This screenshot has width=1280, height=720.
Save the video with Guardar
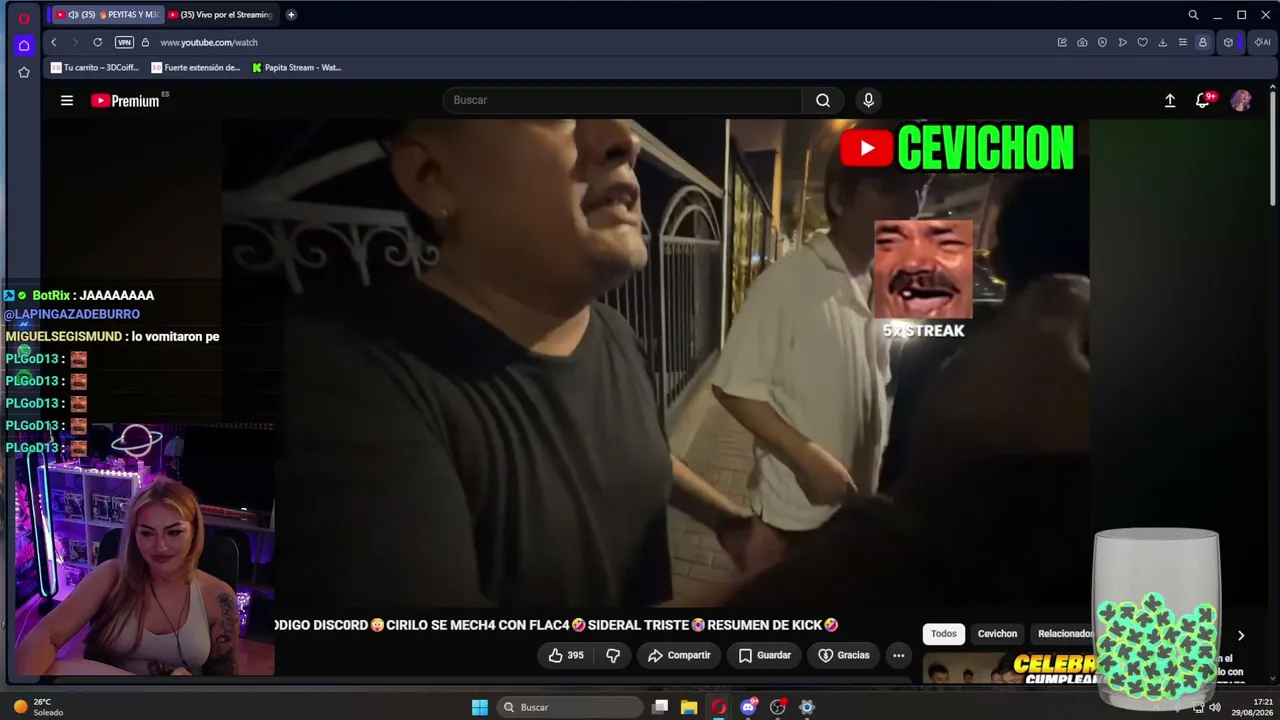tap(764, 655)
